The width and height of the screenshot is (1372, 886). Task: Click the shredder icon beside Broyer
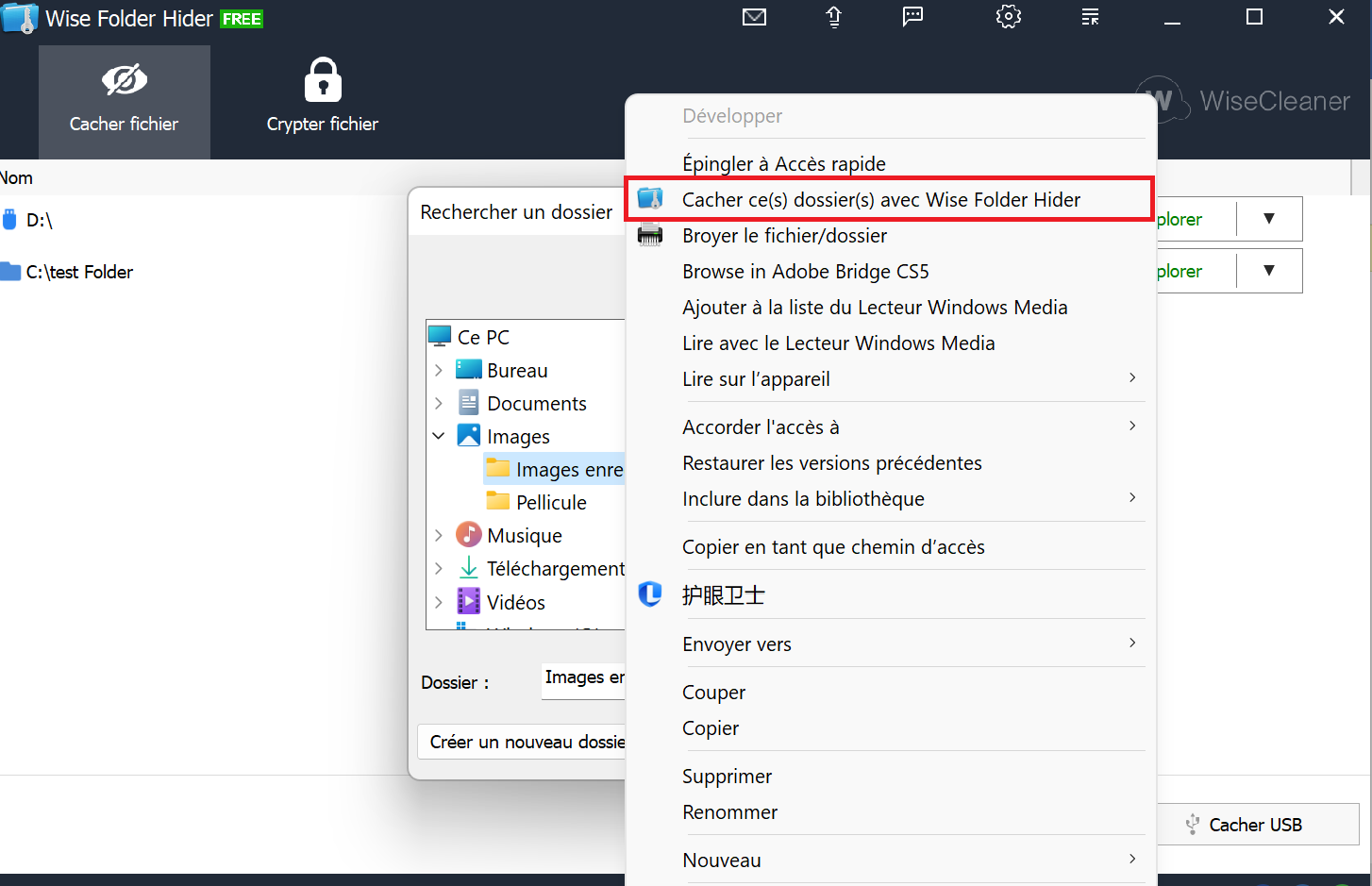coord(650,235)
